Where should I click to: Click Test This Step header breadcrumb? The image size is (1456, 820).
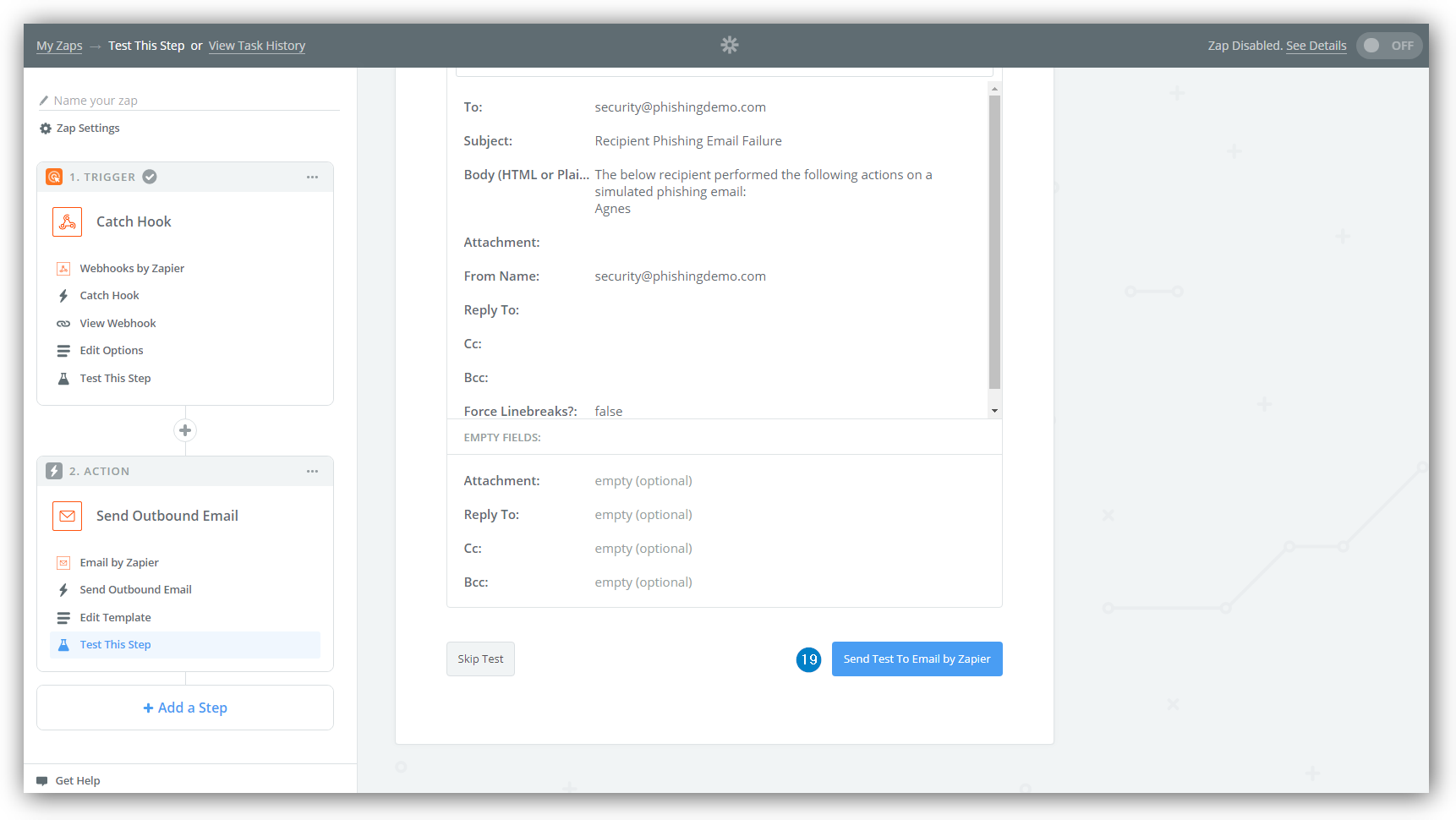(x=146, y=46)
